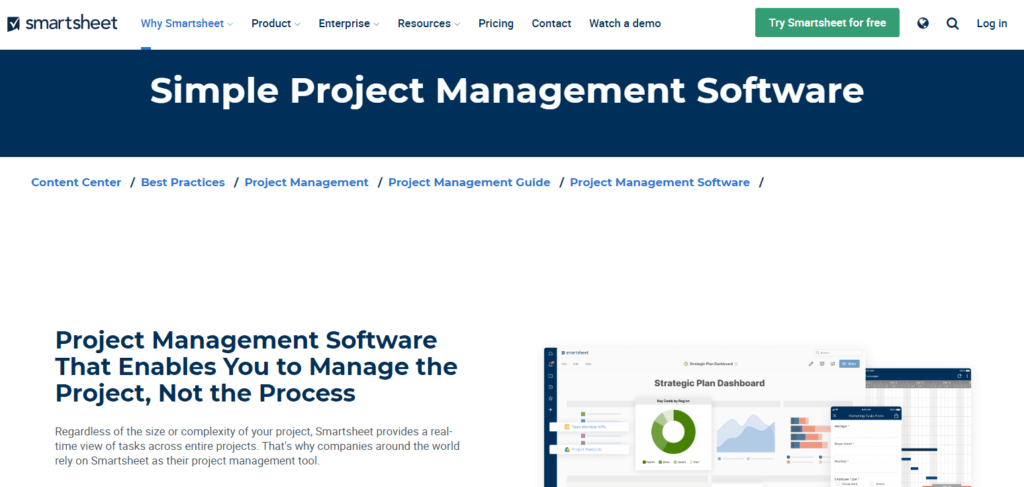Image resolution: width=1024 pixels, height=487 pixels.
Task: Click the Simple Project Management Software banner heading
Action: pyautogui.click(x=507, y=91)
